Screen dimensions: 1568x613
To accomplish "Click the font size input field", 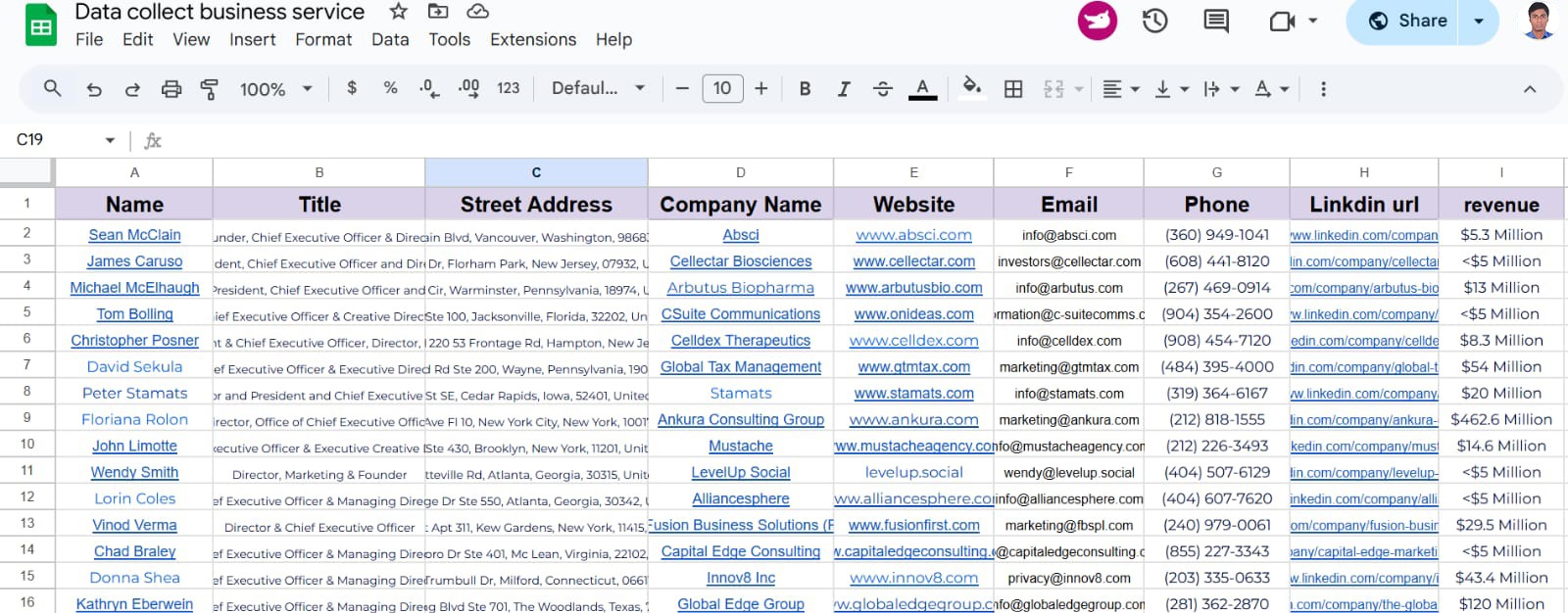I will (x=722, y=89).
